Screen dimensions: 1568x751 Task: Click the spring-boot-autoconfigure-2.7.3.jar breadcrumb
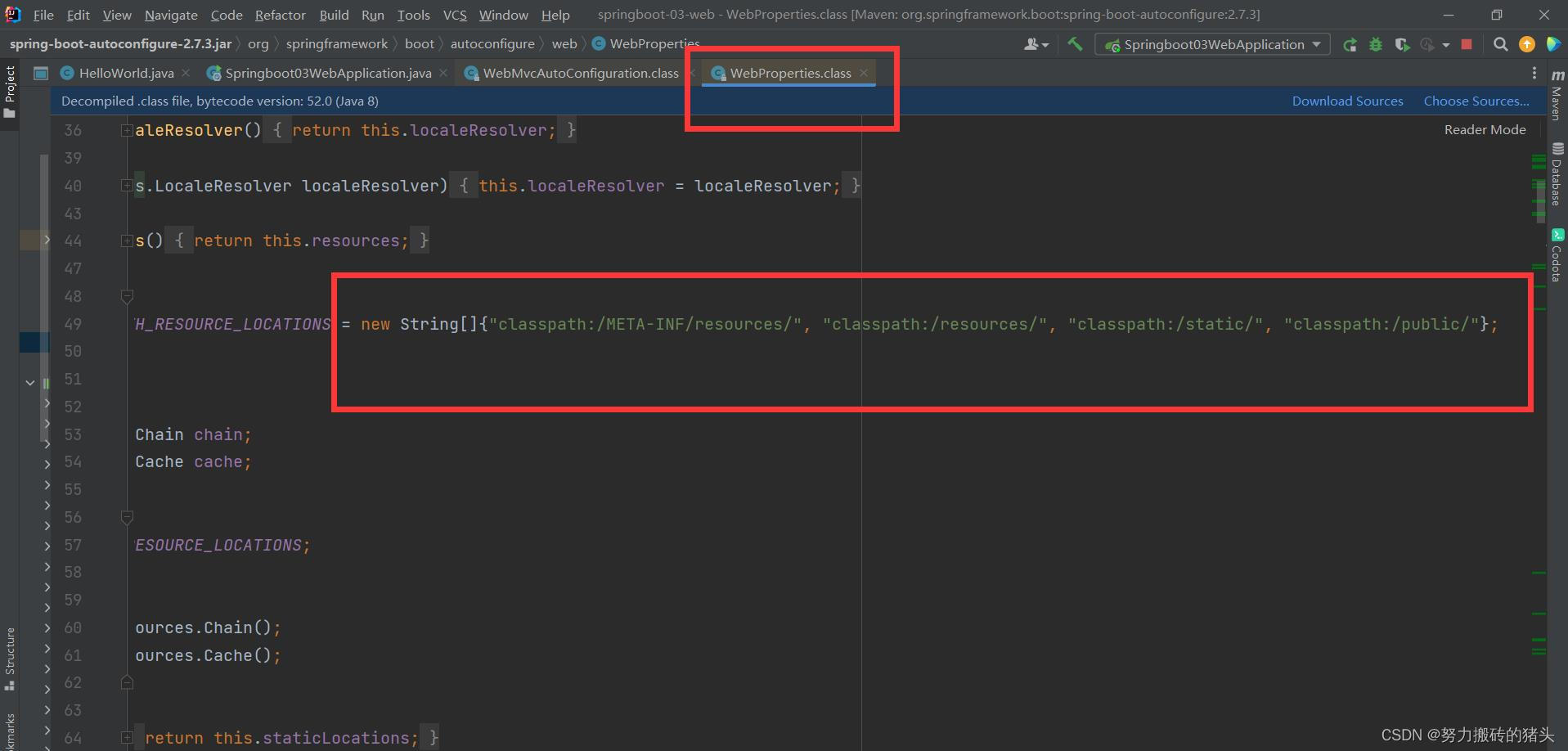[120, 44]
